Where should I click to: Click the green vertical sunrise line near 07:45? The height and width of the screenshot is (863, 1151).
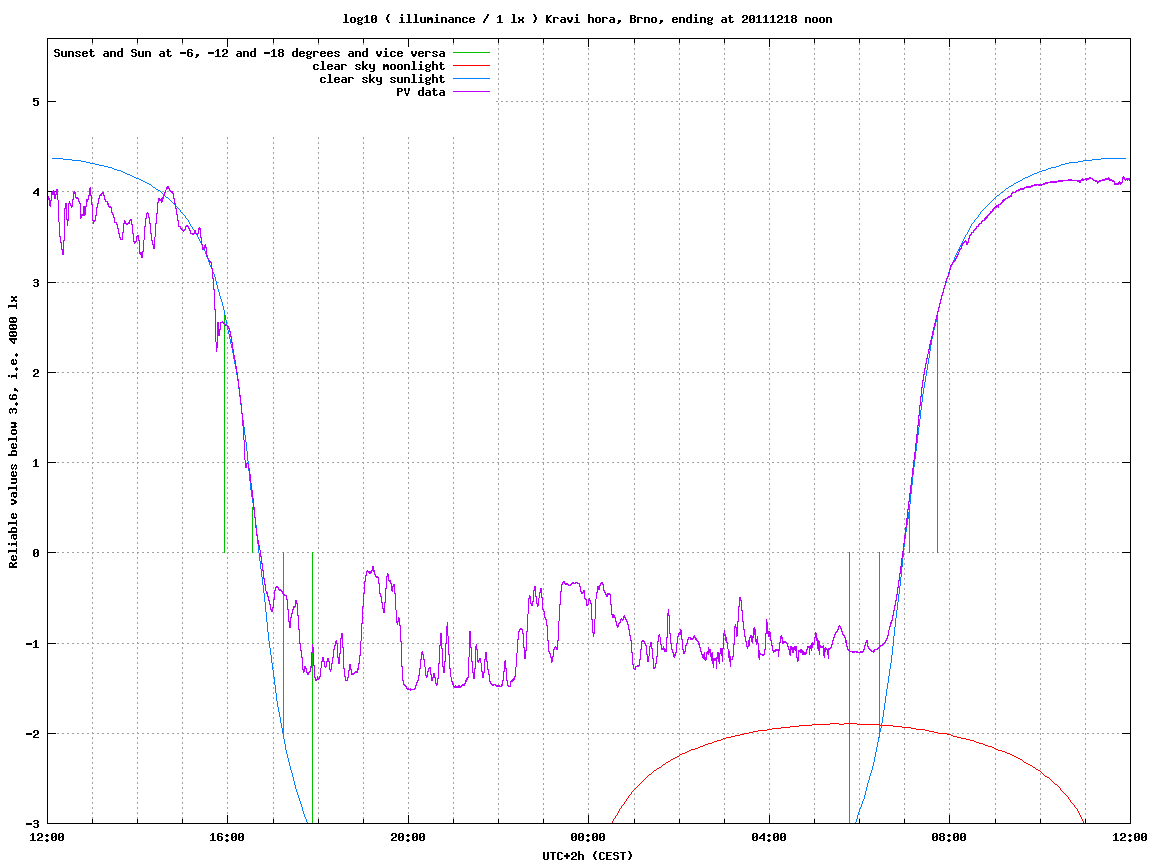937,433
